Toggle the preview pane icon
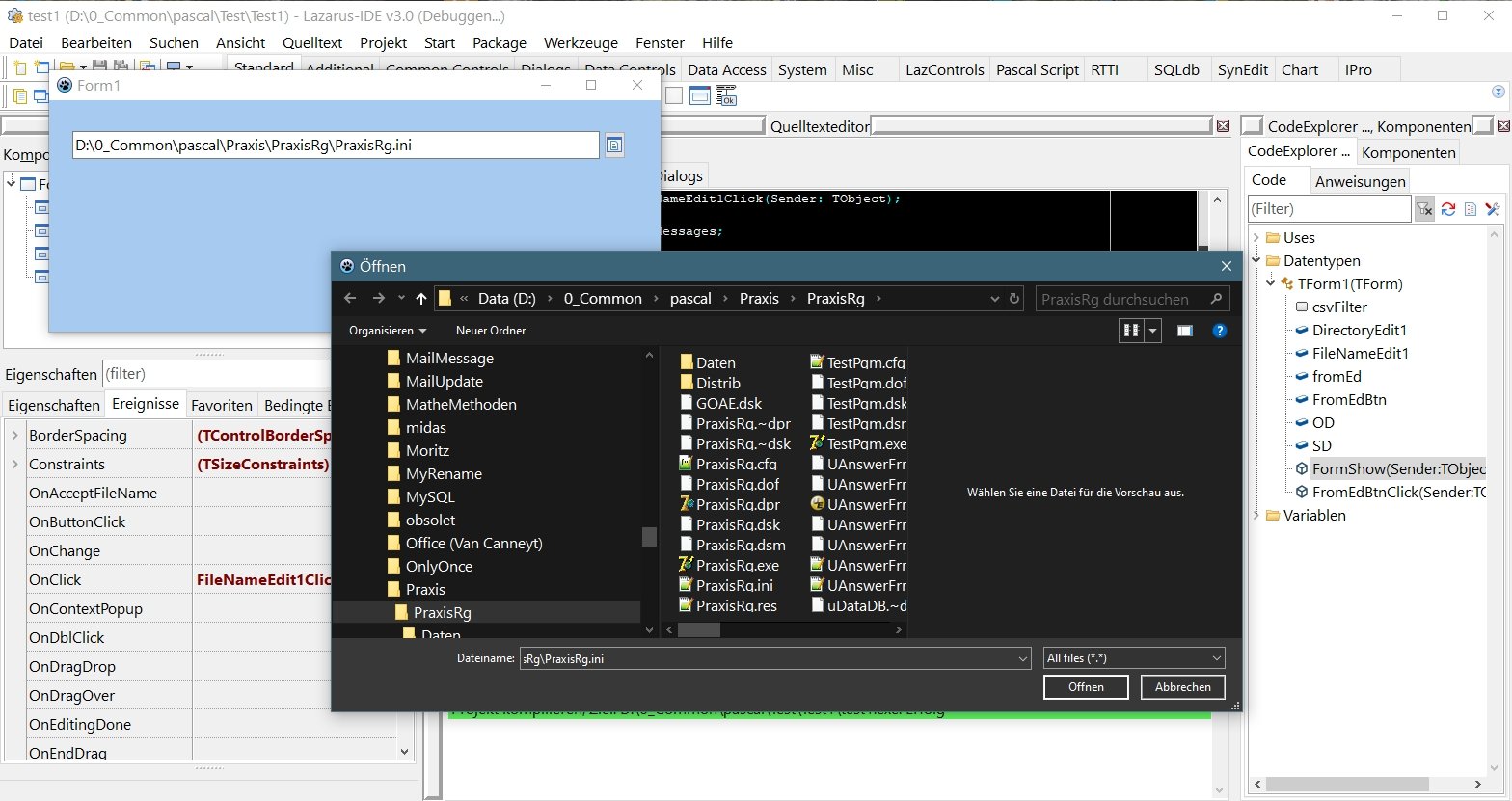Screen dimensions: 1512x801 click(1185, 331)
